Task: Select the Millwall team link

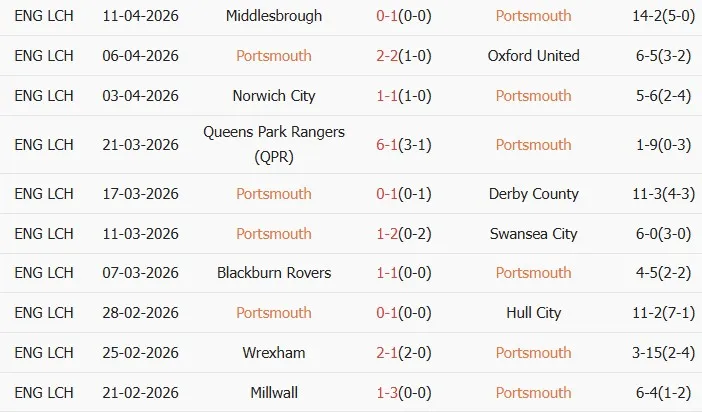Action: [x=274, y=393]
